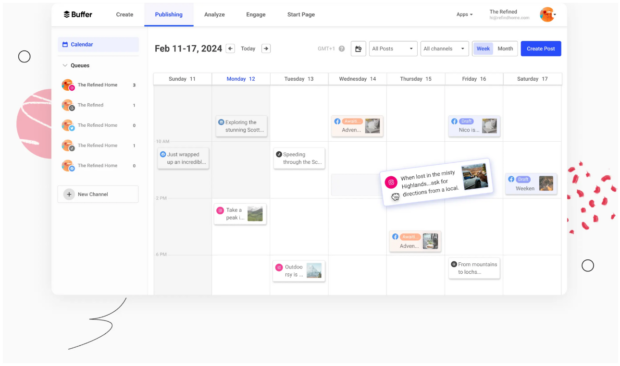Go to the next week arrow
Screen dimensions: 620x366
[x=266, y=49]
